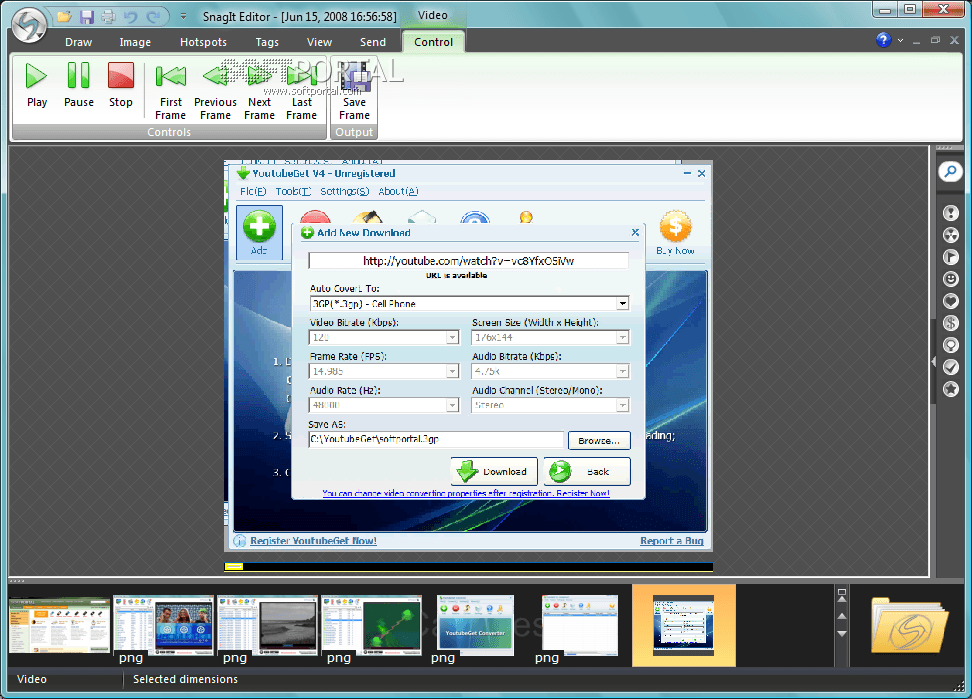This screenshot has width=972, height=699.
Task: Apply the dollar sign flag
Action: 950,323
